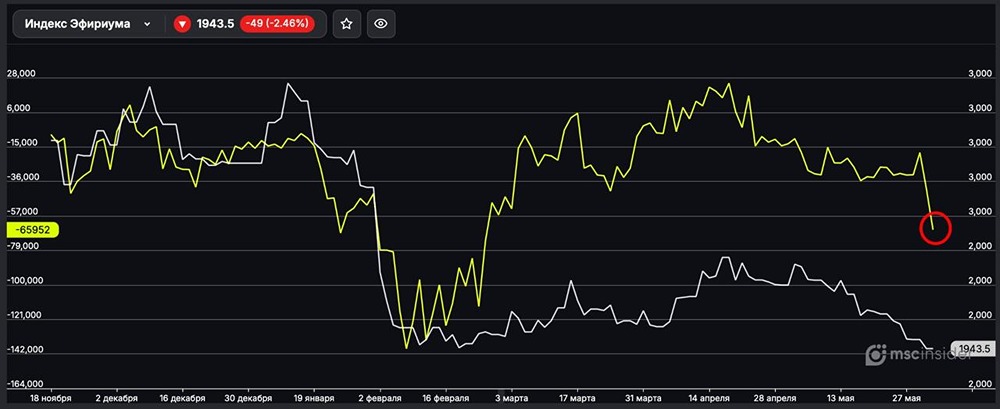Click the -57,000 left axis label

pos(20,212)
